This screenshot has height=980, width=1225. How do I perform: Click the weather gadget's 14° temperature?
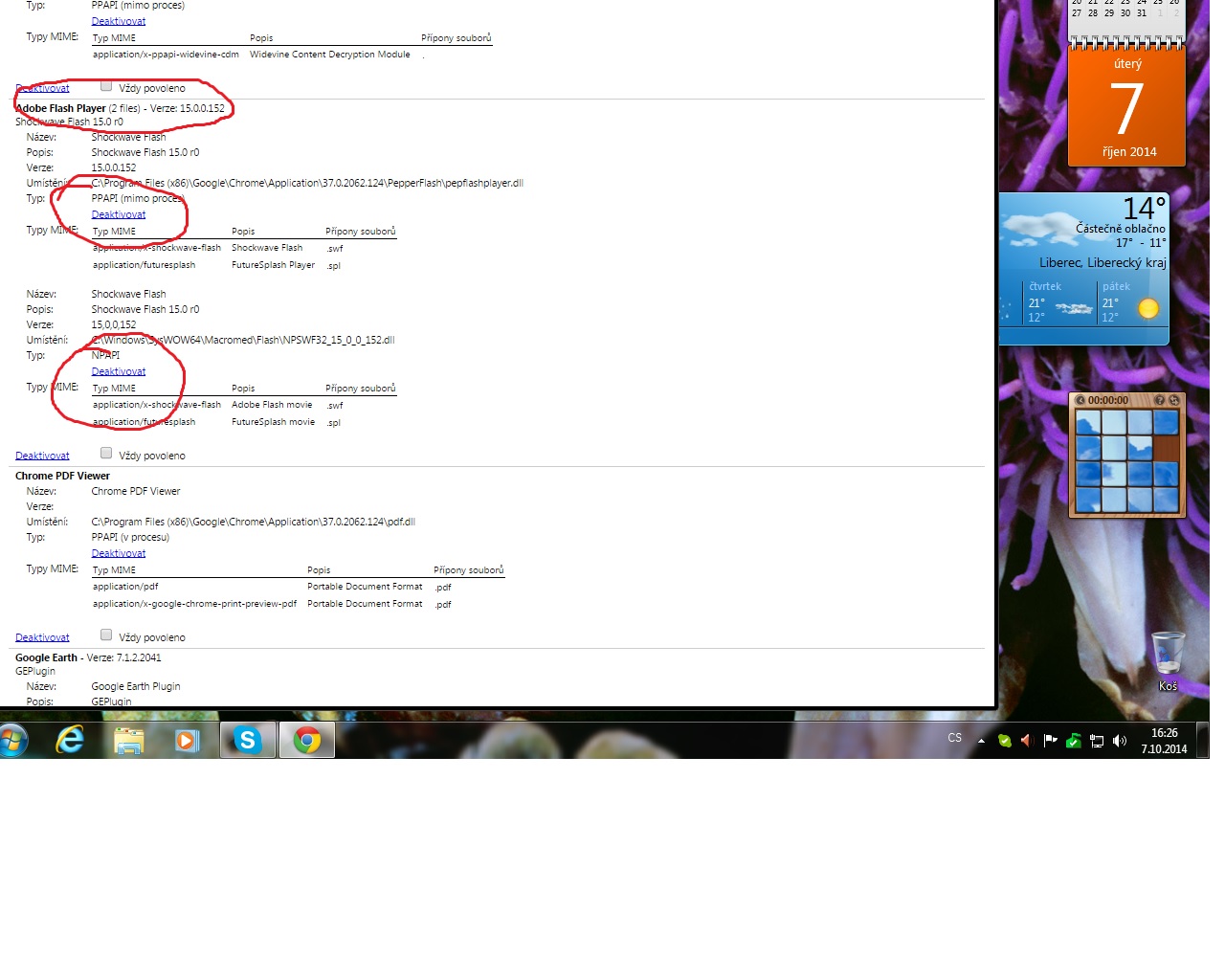click(1145, 208)
